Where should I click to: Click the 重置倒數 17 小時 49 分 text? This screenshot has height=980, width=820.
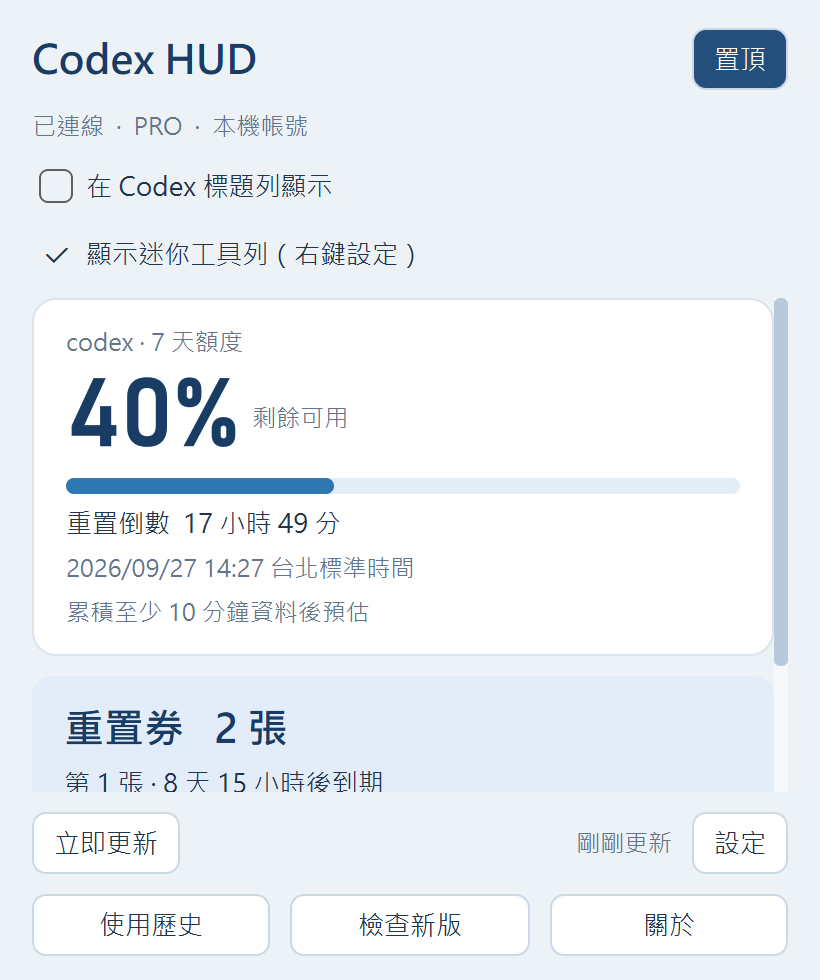click(203, 523)
